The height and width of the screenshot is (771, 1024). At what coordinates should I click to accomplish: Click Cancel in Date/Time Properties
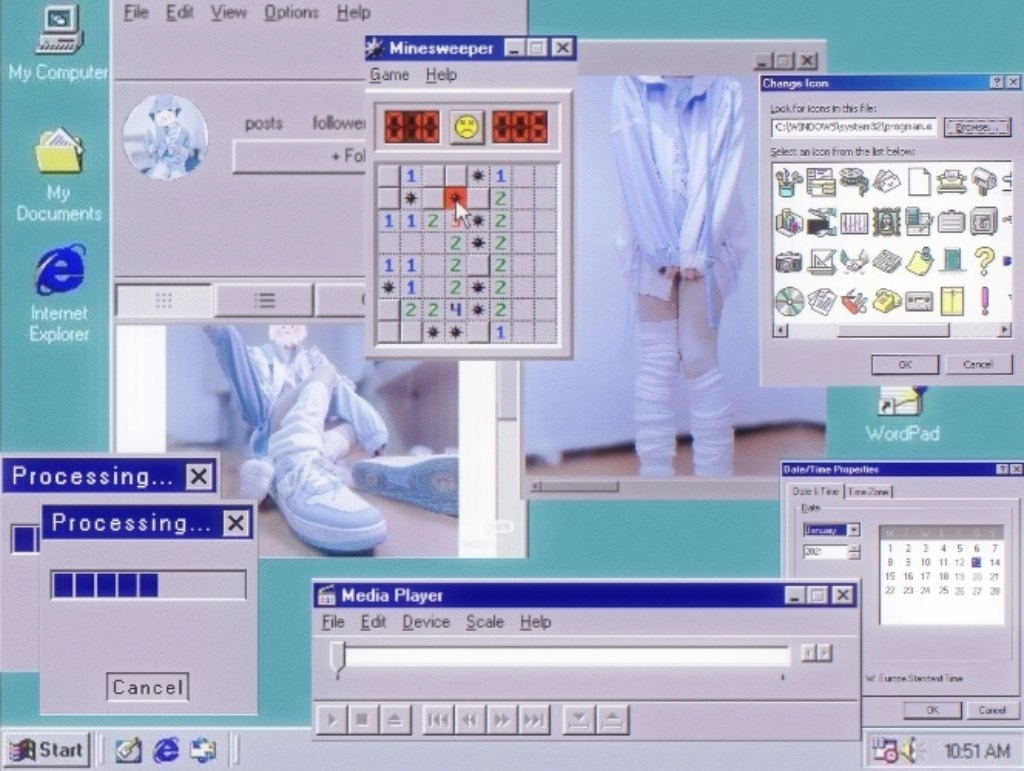992,710
